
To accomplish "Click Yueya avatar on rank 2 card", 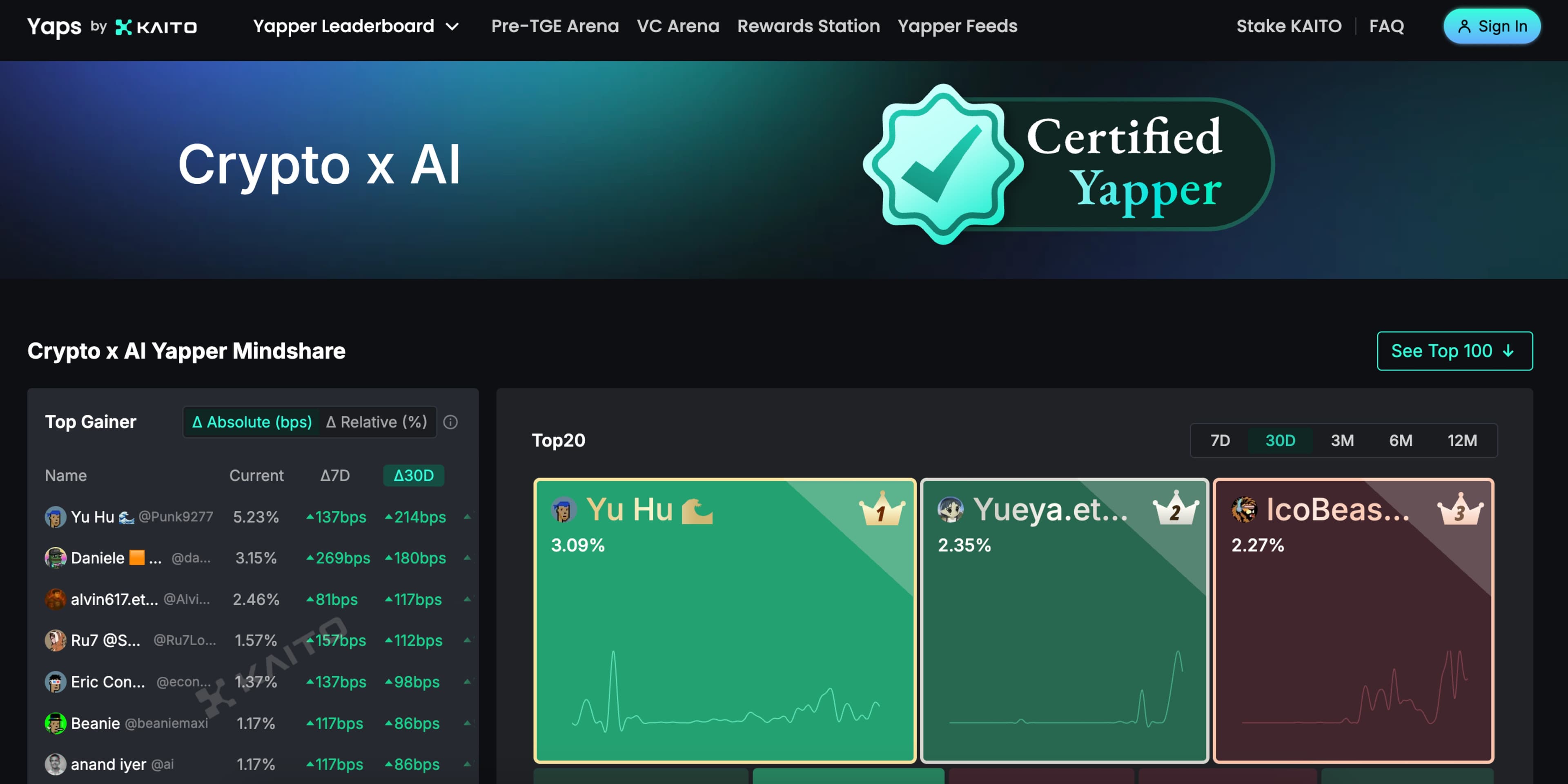I will (950, 510).
